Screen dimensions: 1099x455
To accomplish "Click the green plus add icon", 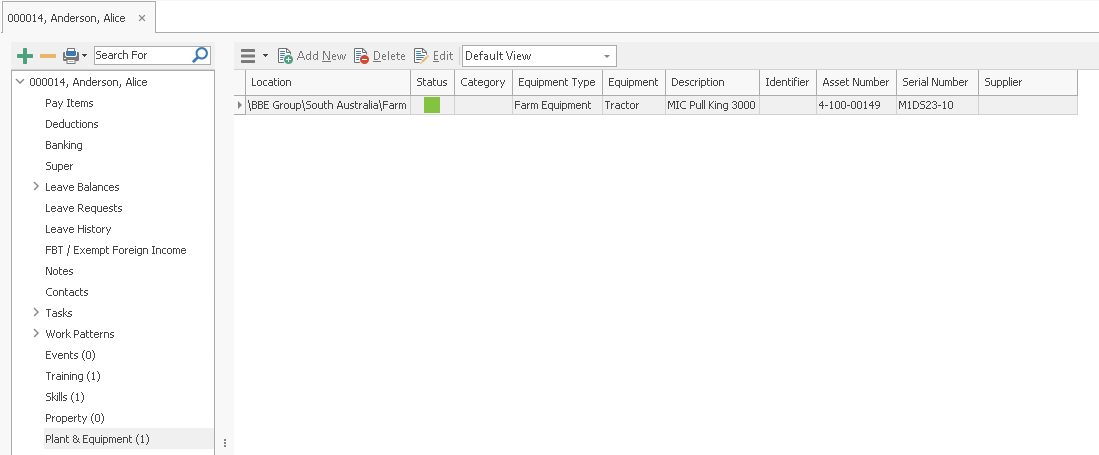I will tap(26, 56).
